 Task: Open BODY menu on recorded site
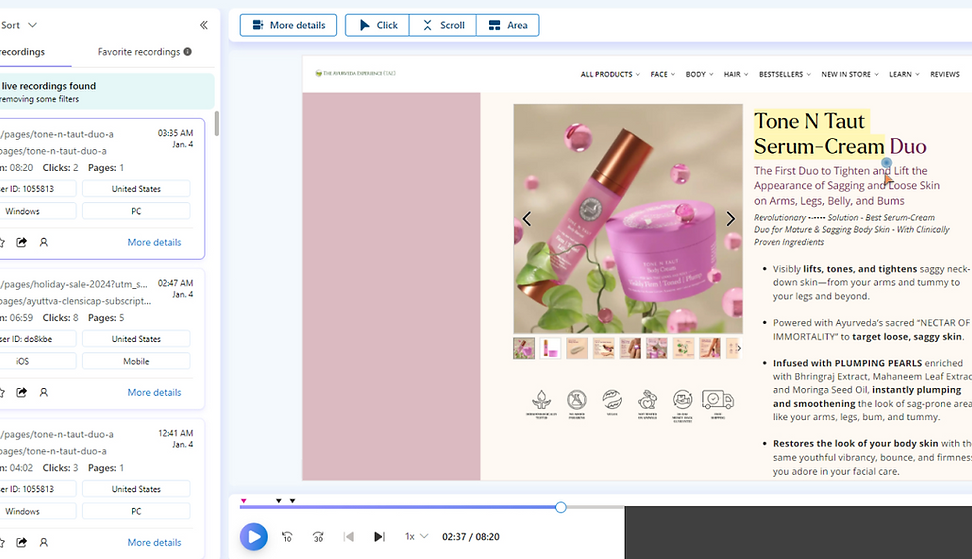coord(699,74)
